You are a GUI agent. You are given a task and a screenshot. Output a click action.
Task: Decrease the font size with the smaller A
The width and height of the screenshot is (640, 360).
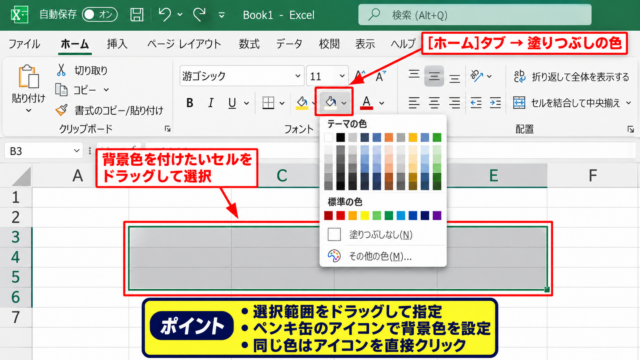tap(380, 76)
